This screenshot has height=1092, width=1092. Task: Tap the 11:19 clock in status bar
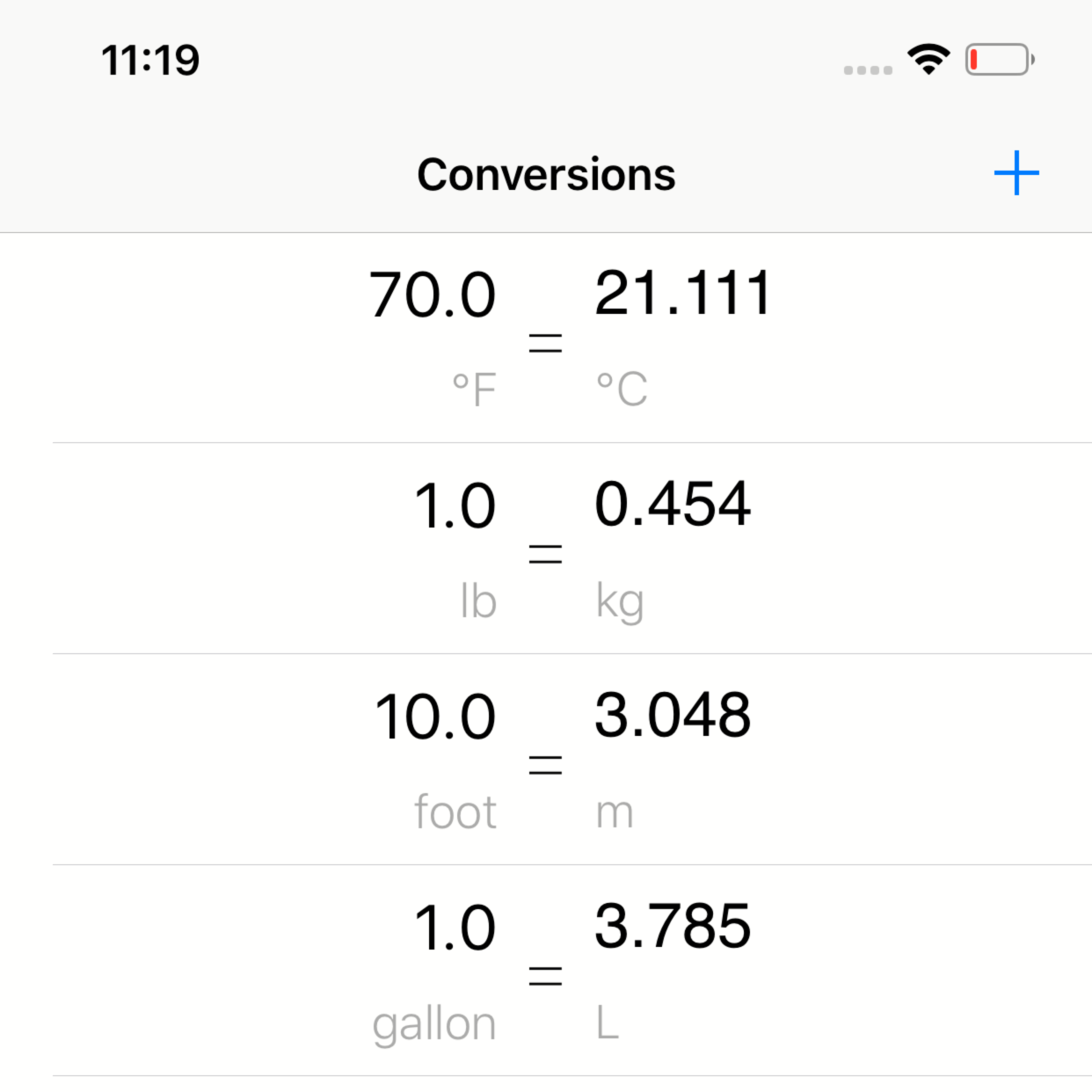click(x=150, y=61)
